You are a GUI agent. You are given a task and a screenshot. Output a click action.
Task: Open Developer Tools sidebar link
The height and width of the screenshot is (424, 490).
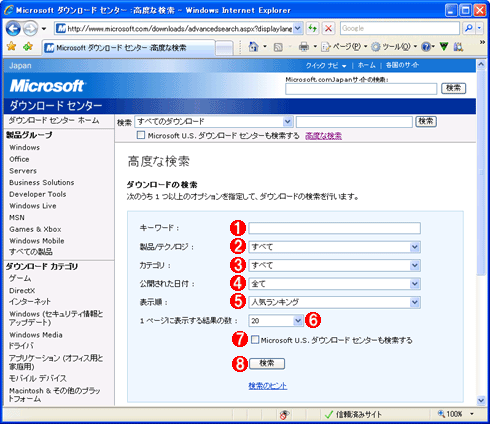38,194
